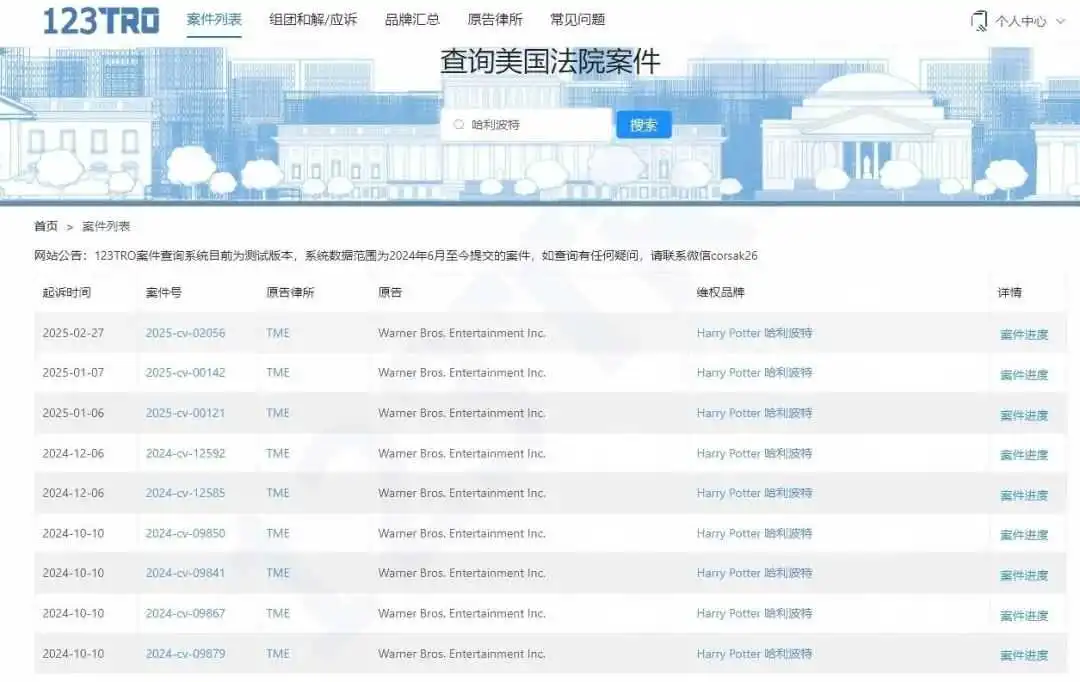The image size is (1080, 682).
Task: Click plaintiff Warner Bros. in 2024-cv-09850 row
Action: (x=461, y=533)
